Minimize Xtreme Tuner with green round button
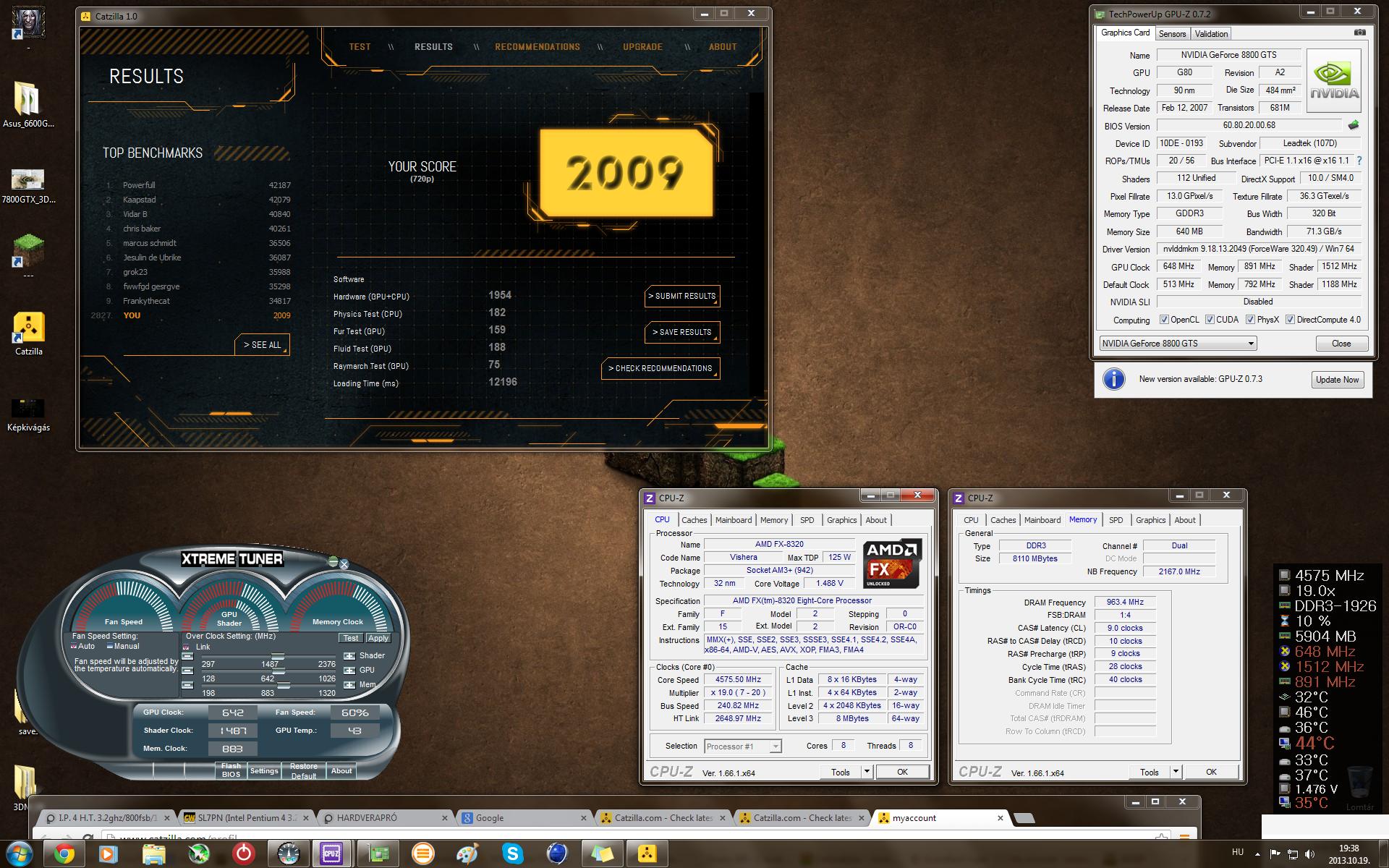Screen dimensions: 1389x868 [x=333, y=561]
